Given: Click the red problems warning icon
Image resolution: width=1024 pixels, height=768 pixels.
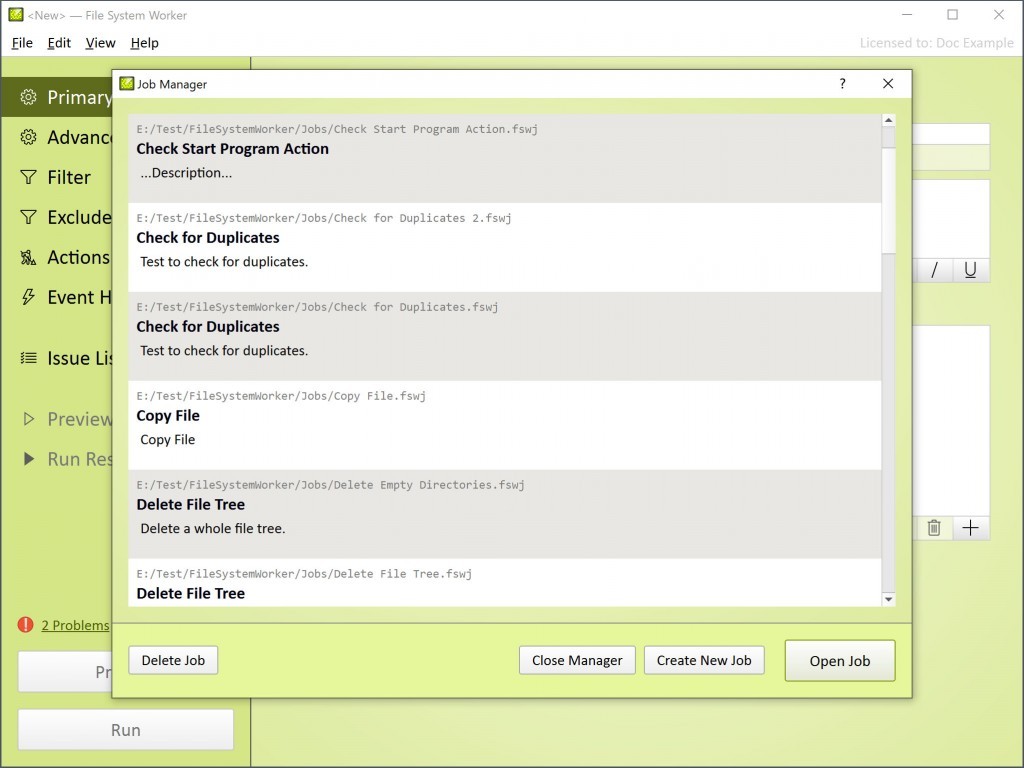Looking at the screenshot, I should pos(26,625).
